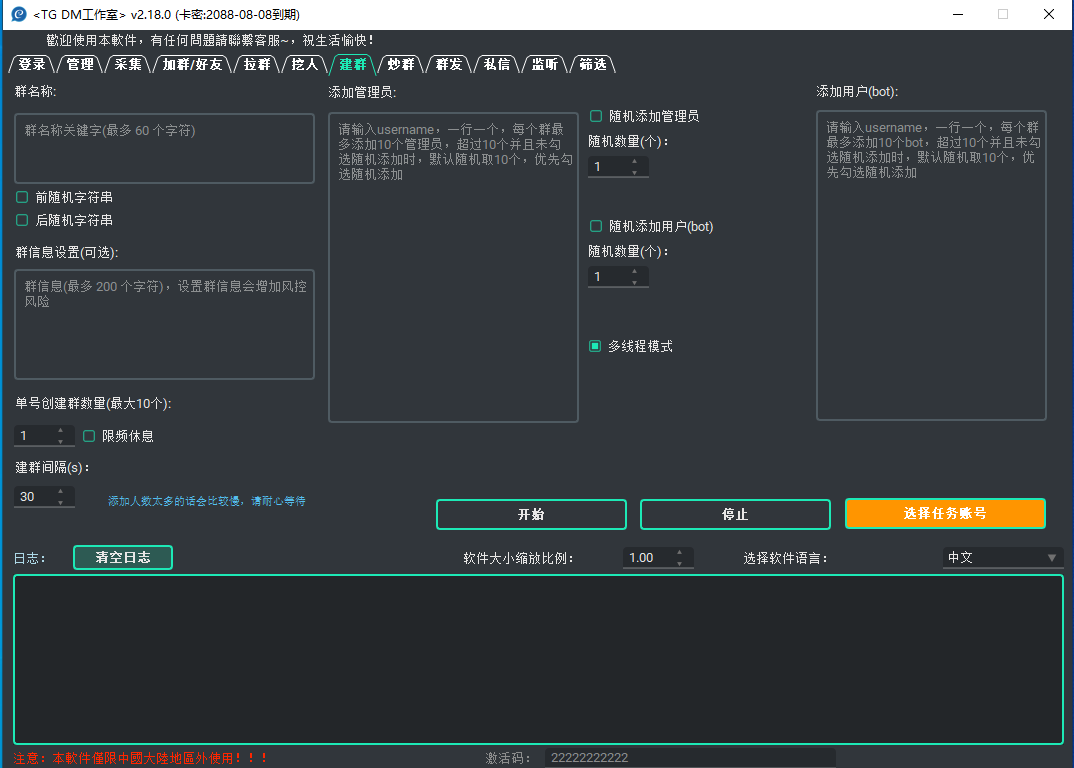
Task: Open the 炒群 tab
Action: click(401, 64)
